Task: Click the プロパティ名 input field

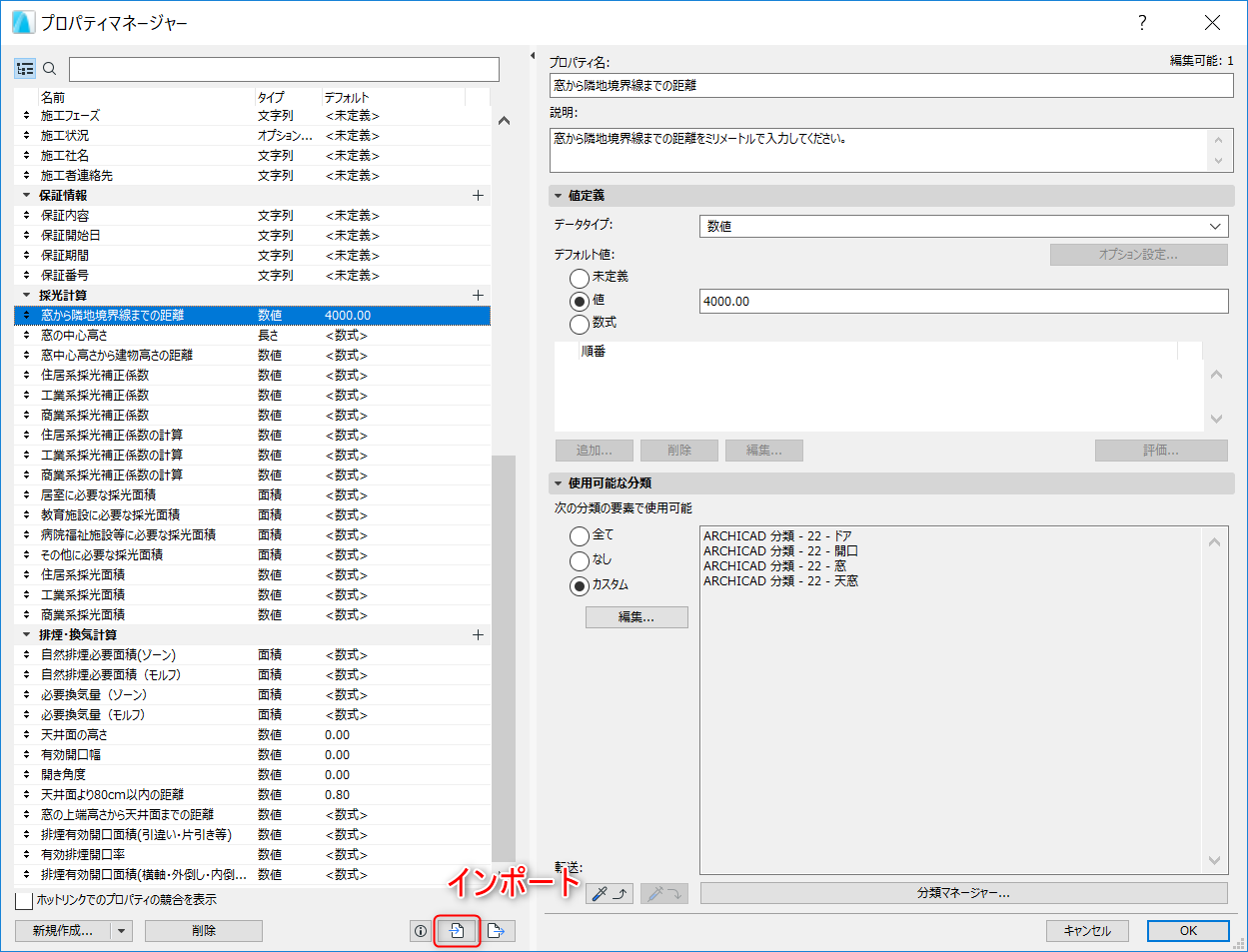Action: (x=891, y=86)
